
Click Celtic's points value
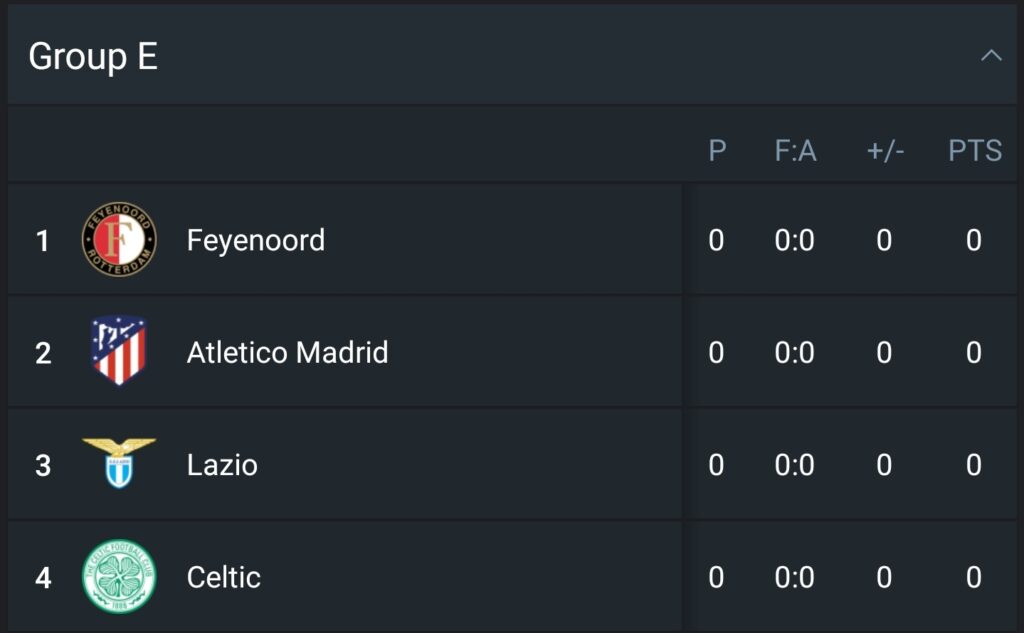coord(974,577)
